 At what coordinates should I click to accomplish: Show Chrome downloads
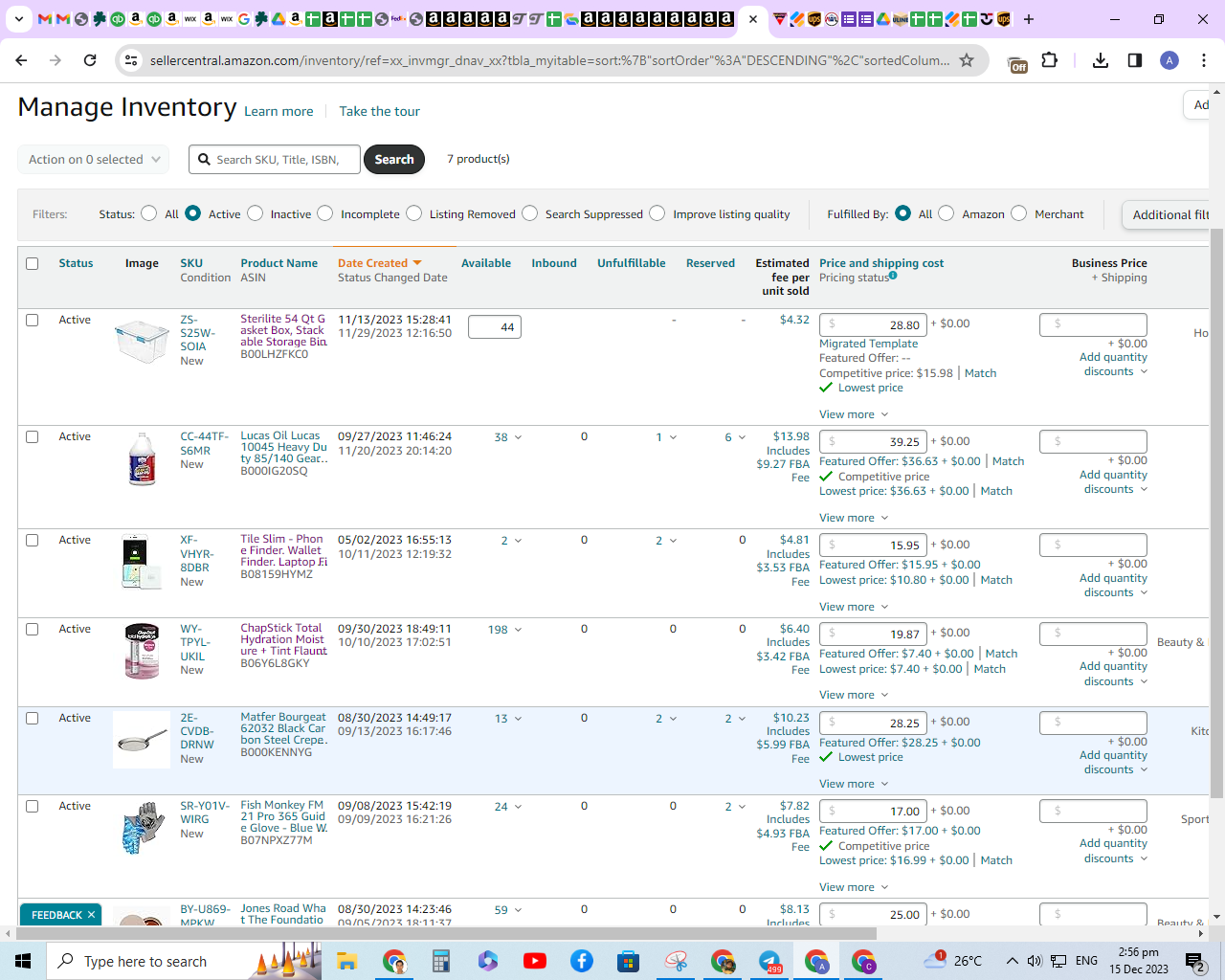pos(1101,60)
